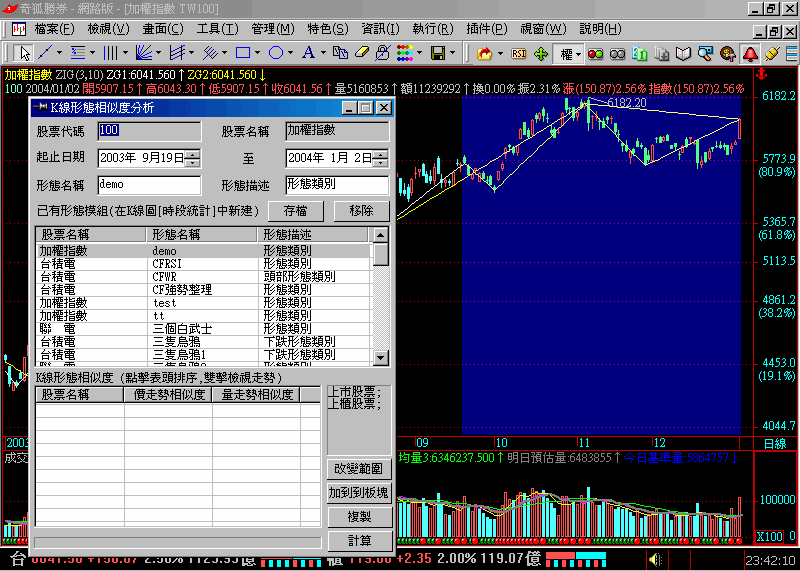
Task: Select the text annotation tool
Action: (308, 53)
